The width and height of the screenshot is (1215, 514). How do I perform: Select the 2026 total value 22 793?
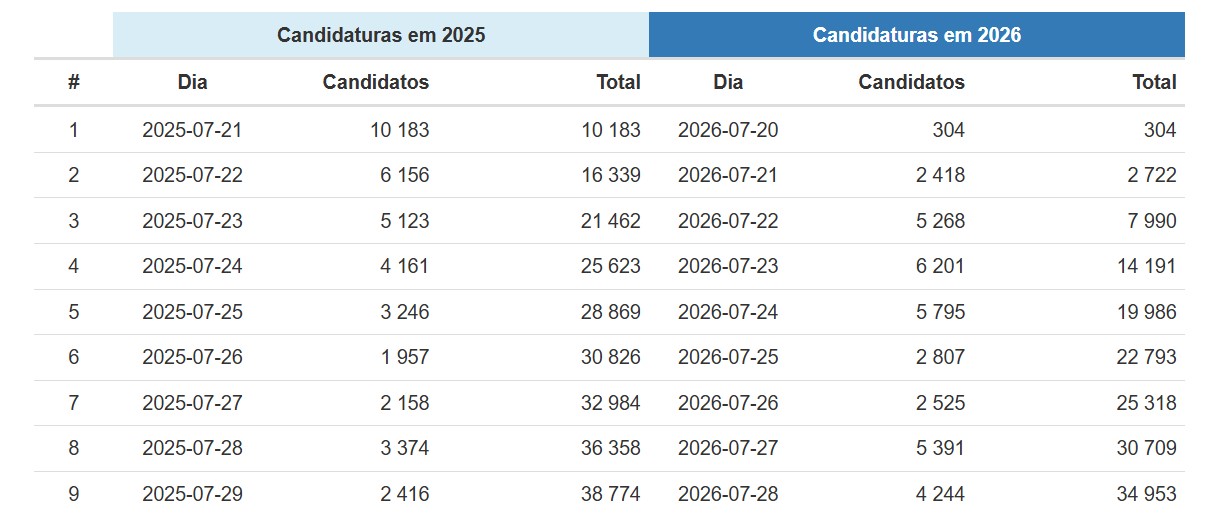(x=1146, y=357)
